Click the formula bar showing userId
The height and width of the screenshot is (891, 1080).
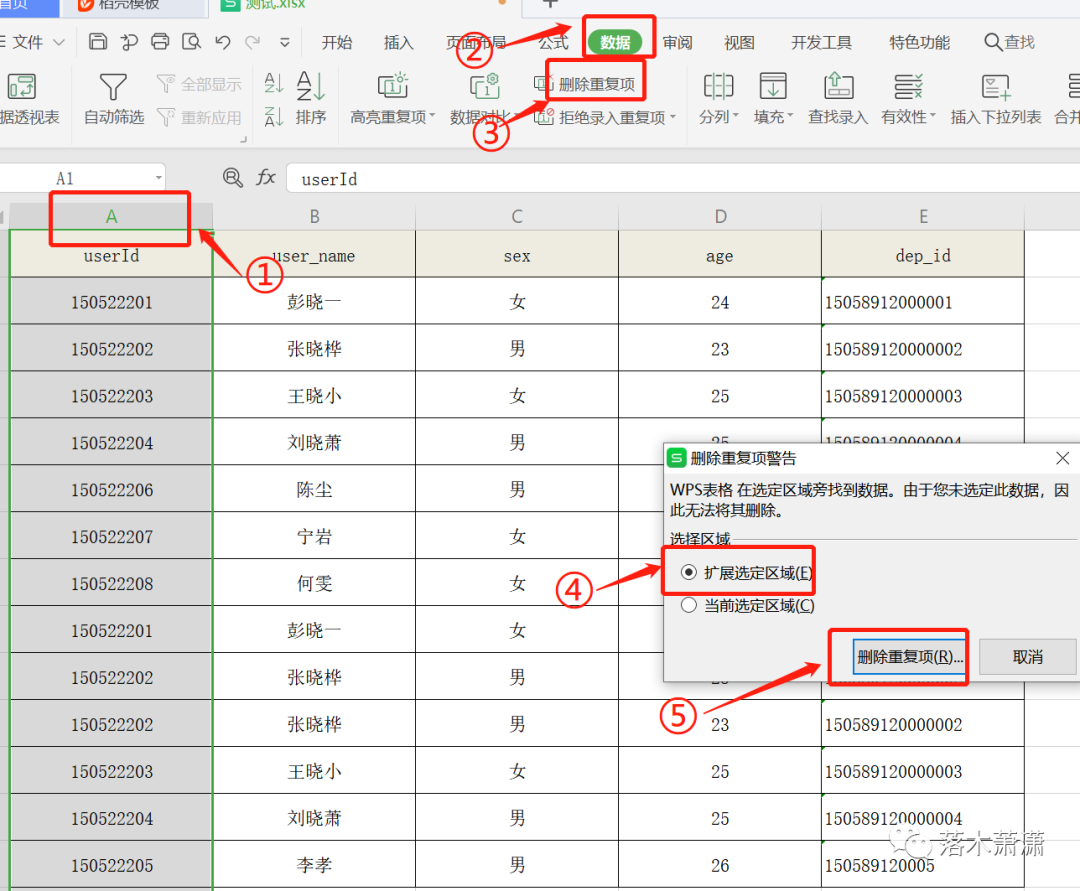point(682,179)
